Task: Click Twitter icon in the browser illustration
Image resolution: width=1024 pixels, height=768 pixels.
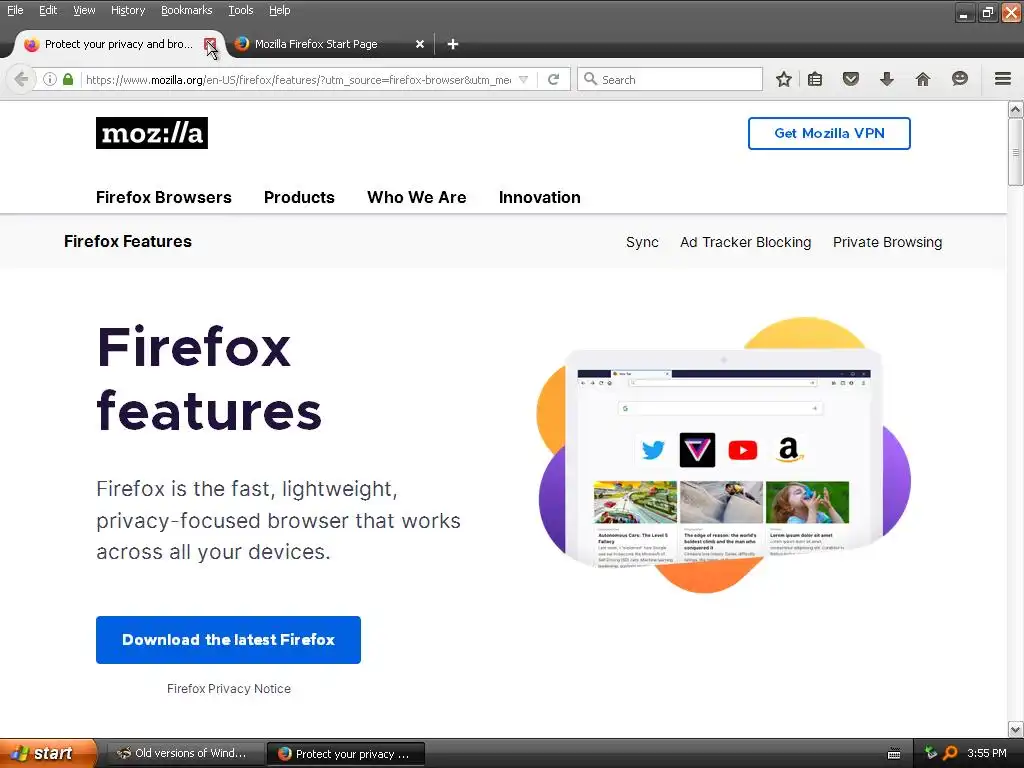Action: 653,450
